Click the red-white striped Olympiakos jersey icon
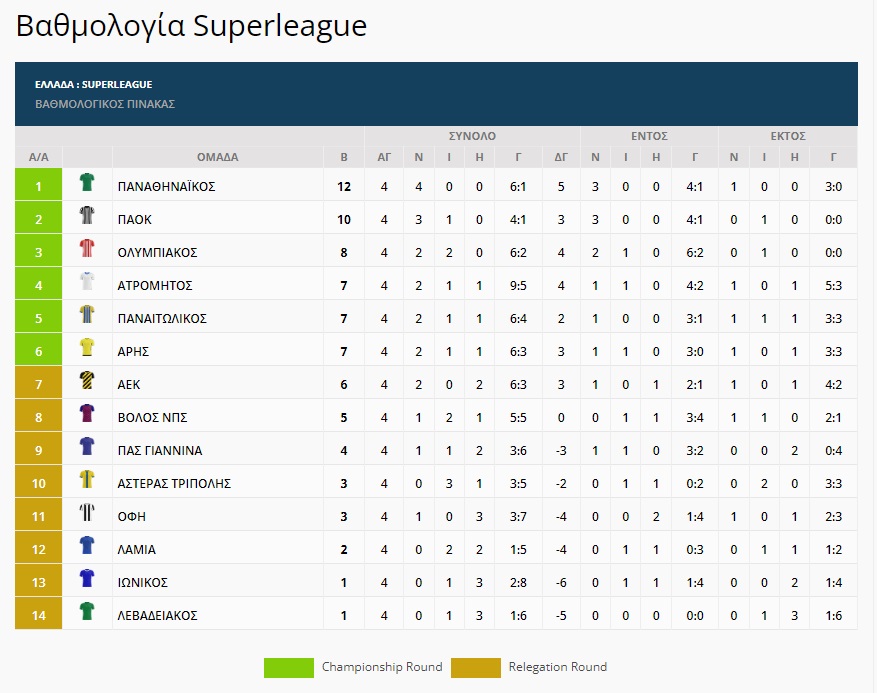 point(87,248)
